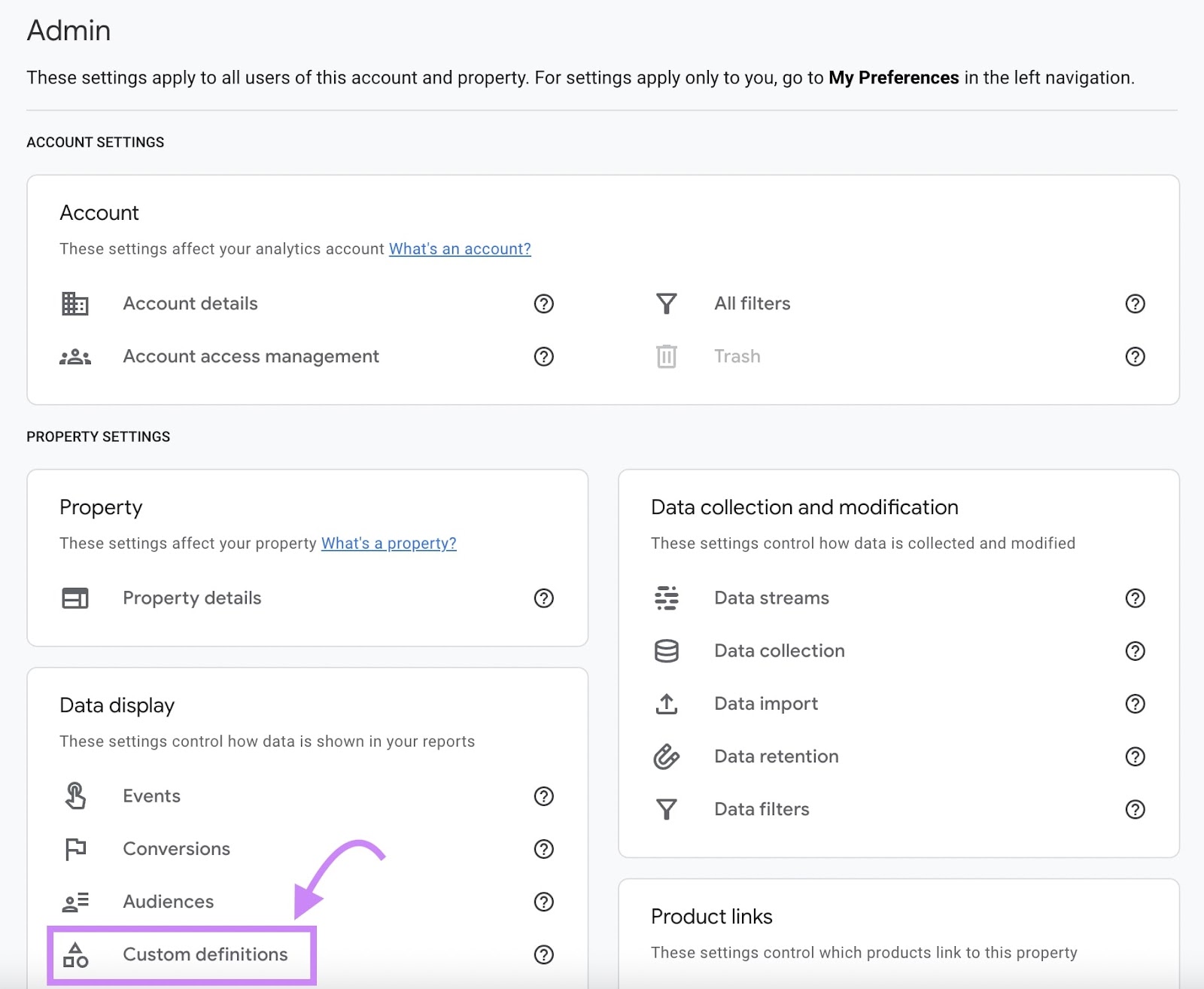1204x989 pixels.
Task: Open Data import settings
Action: coord(765,703)
